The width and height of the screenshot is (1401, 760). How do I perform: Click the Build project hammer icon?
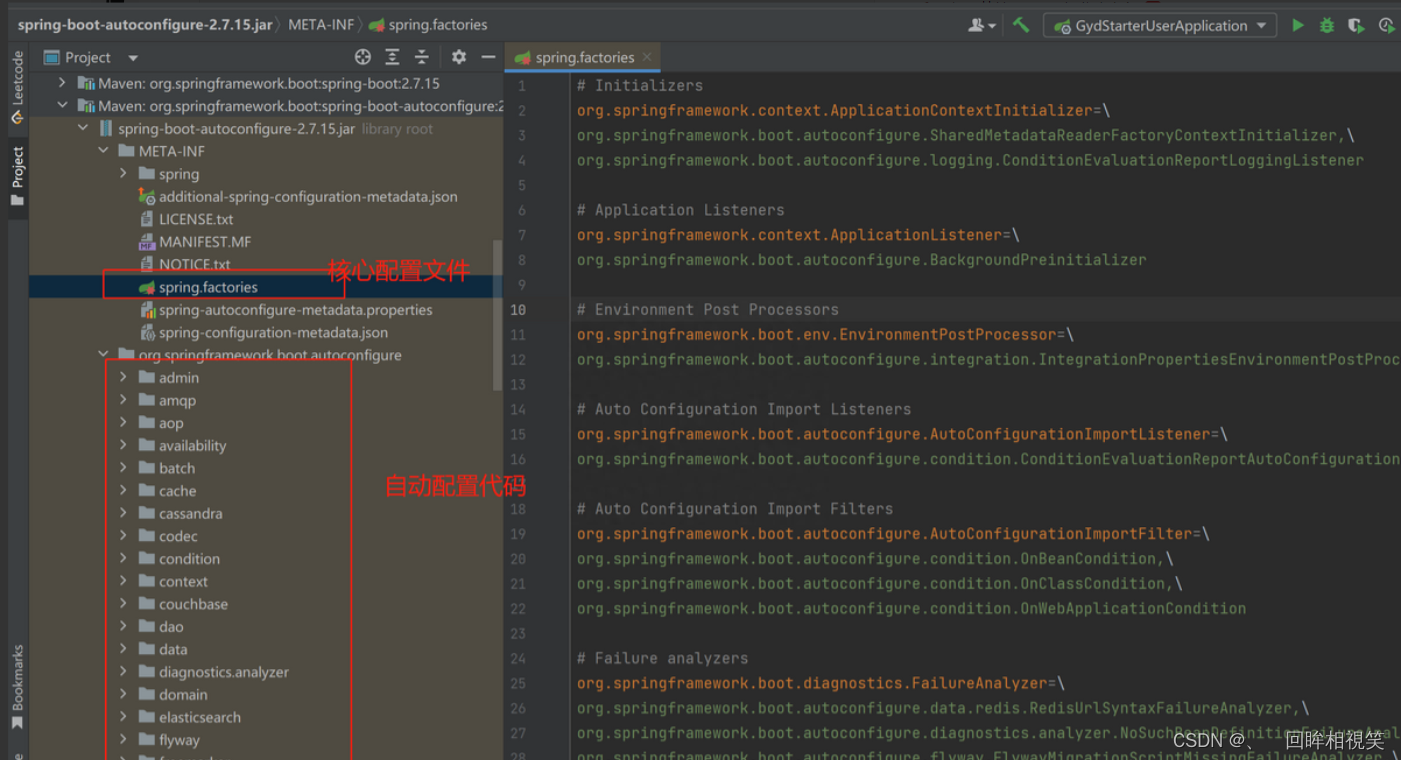pyautogui.click(x=1021, y=25)
